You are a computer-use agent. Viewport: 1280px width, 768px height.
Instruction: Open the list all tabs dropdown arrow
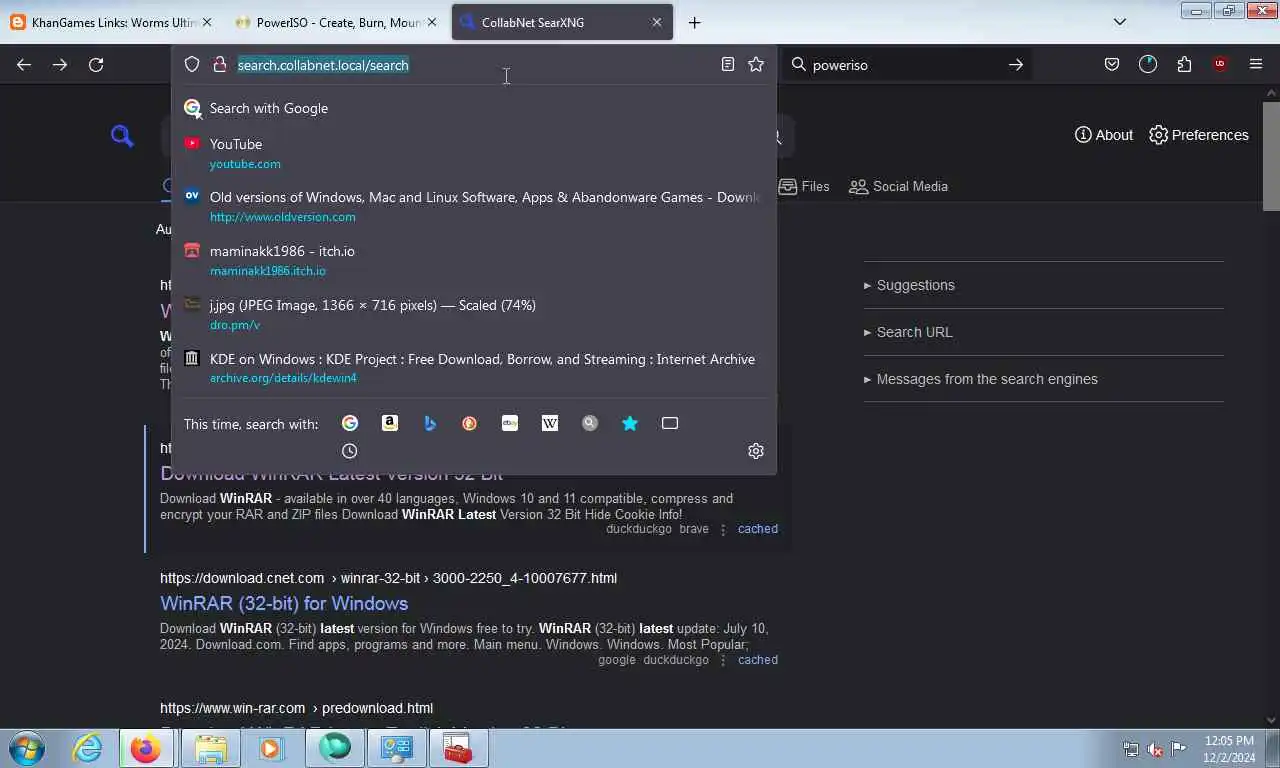(1120, 22)
